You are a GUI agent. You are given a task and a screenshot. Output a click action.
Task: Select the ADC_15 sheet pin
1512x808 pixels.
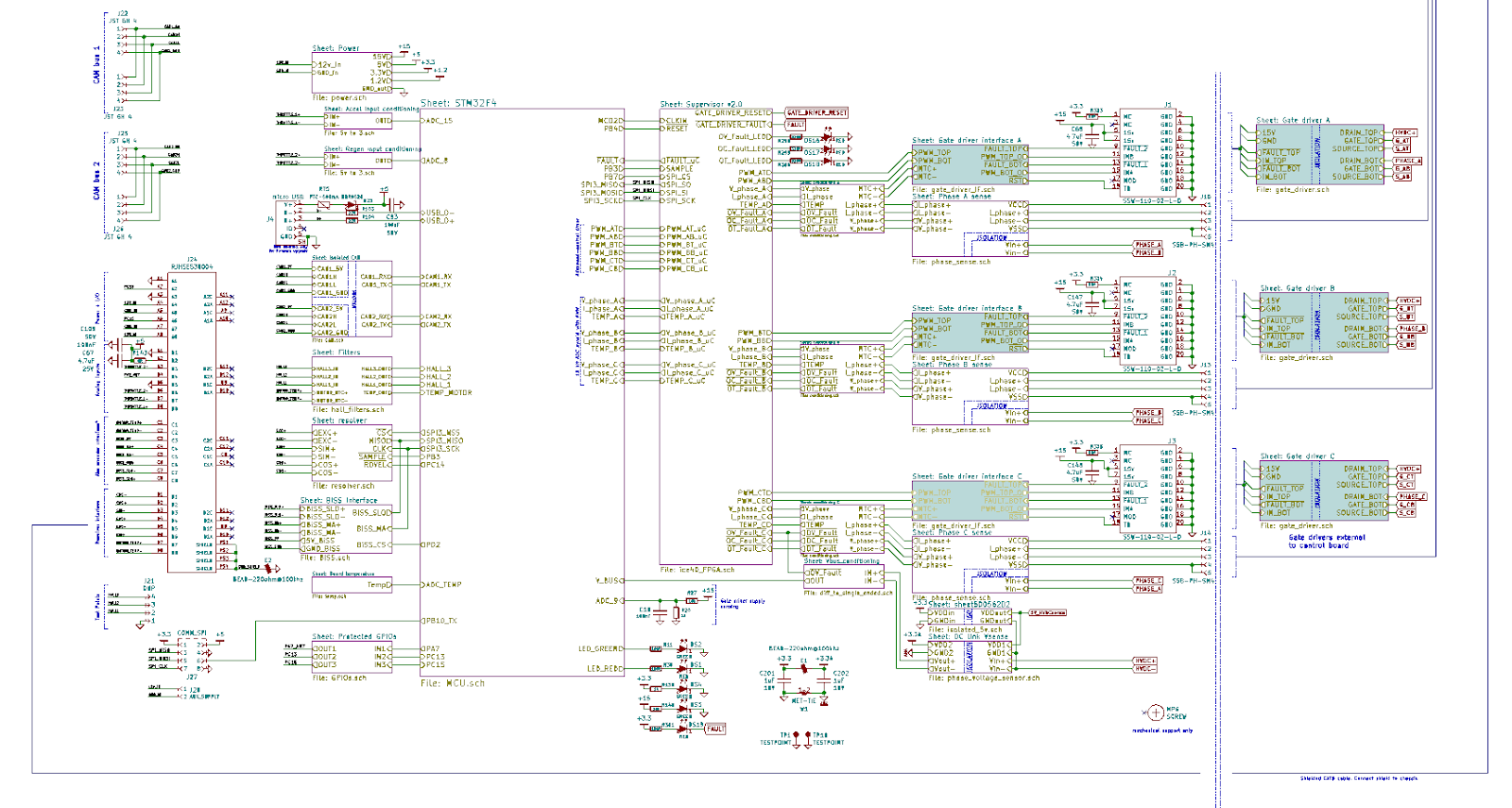pos(438,121)
